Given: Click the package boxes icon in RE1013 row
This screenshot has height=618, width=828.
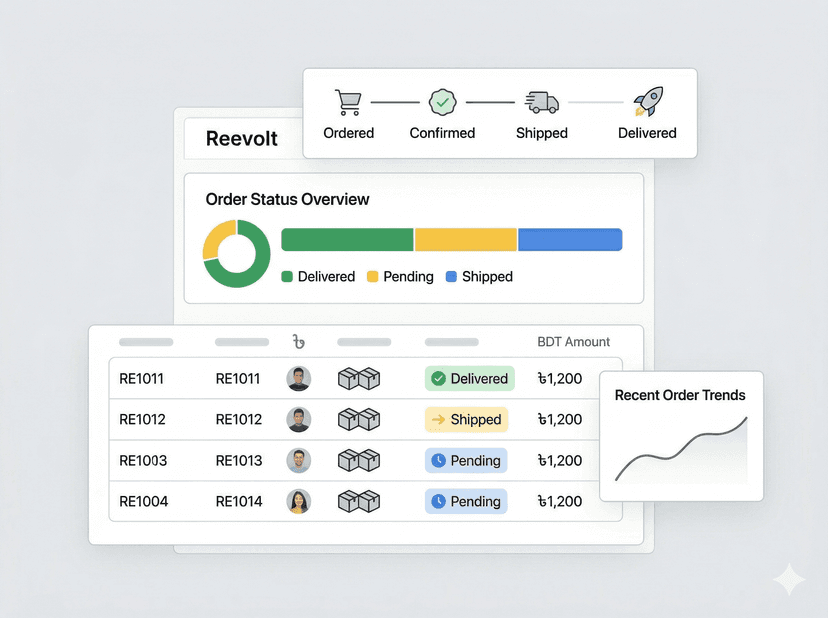Looking at the screenshot, I should click(x=359, y=461).
